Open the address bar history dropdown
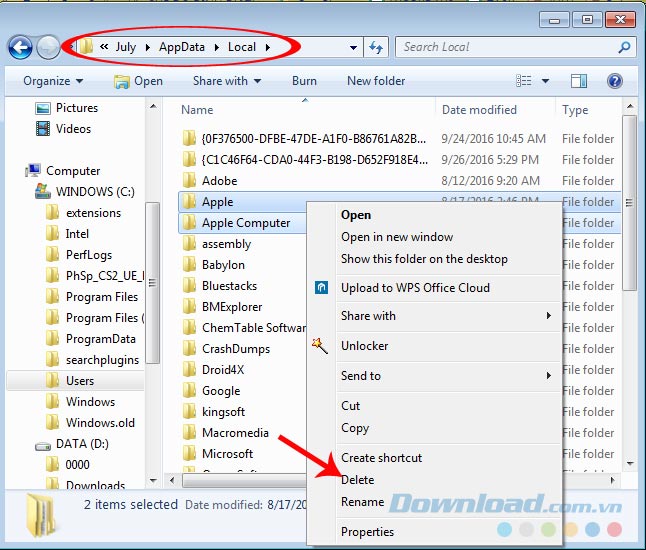 (x=353, y=47)
